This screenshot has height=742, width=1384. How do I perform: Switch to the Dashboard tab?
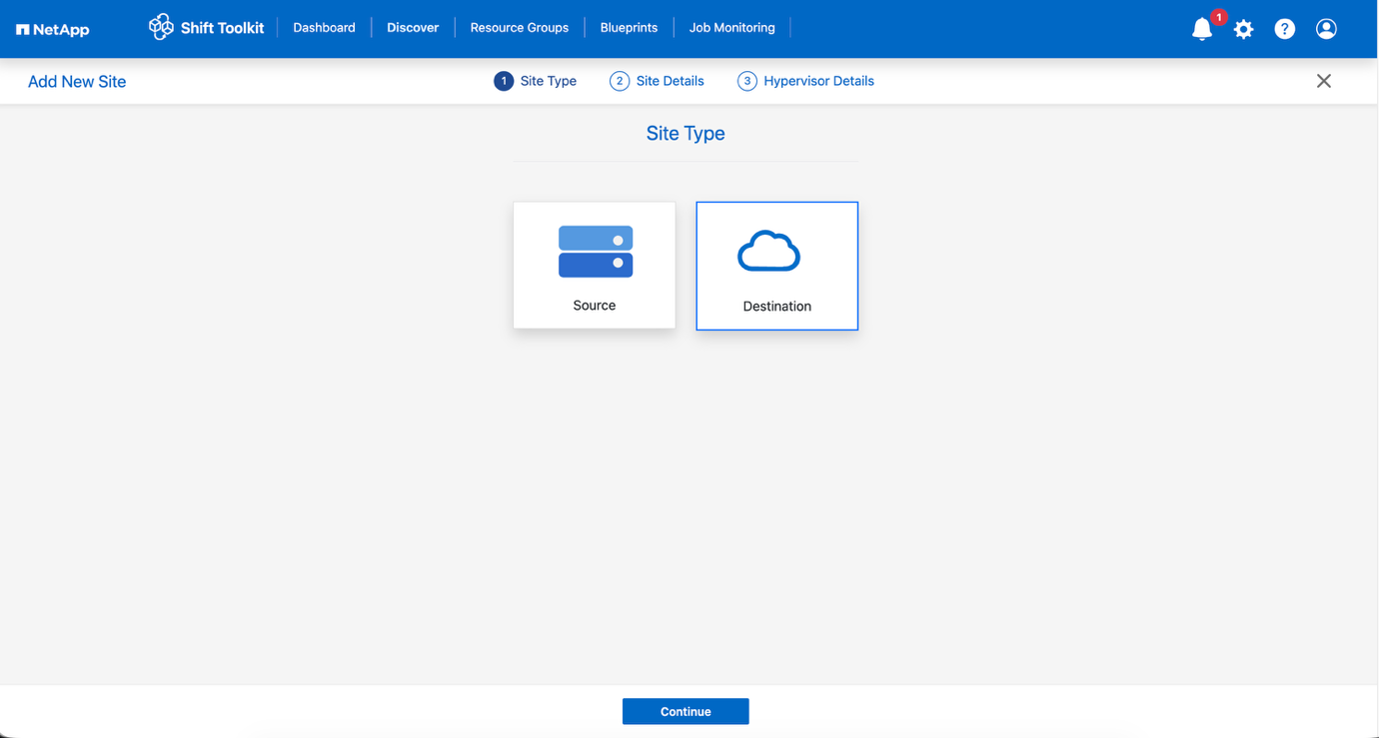(324, 27)
